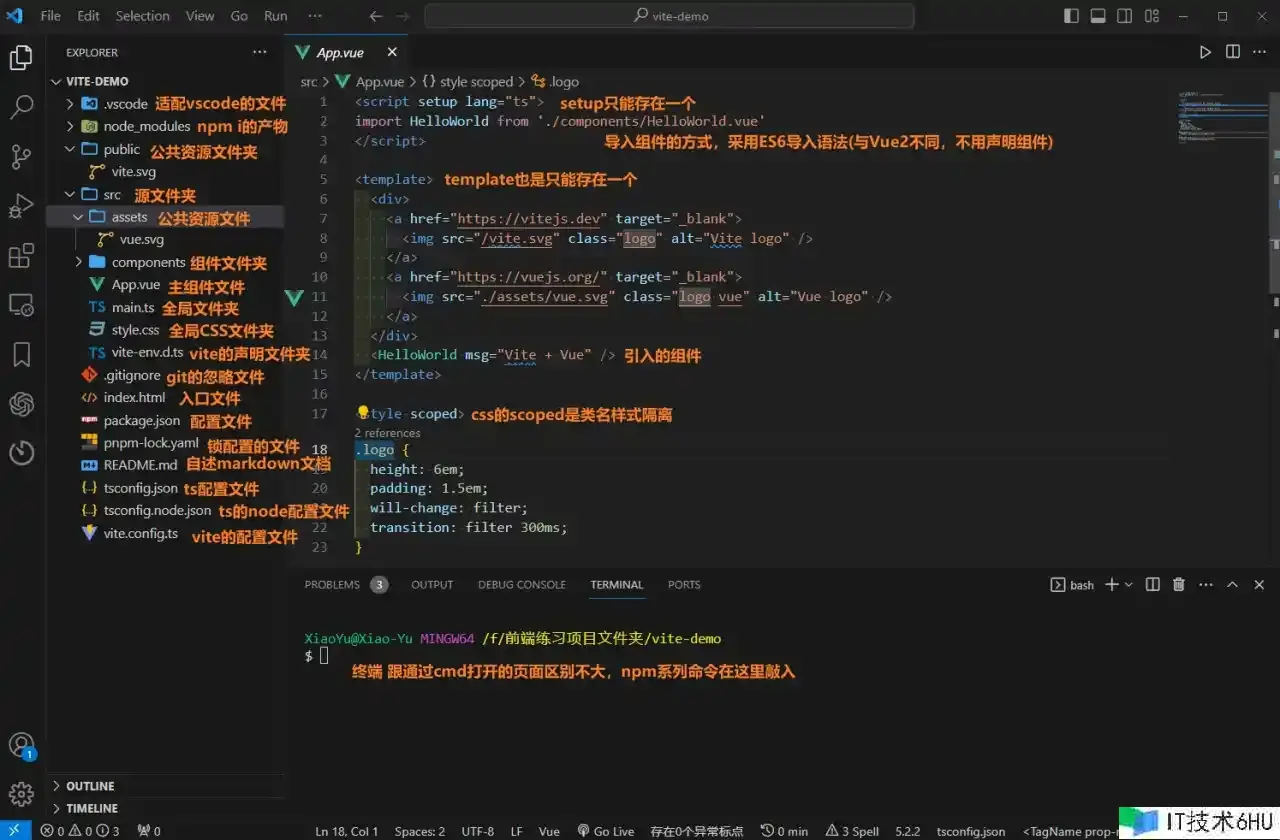The width and height of the screenshot is (1280, 840).
Task: Open the new terminal profile dropdown arrow
Action: pos(1129,584)
